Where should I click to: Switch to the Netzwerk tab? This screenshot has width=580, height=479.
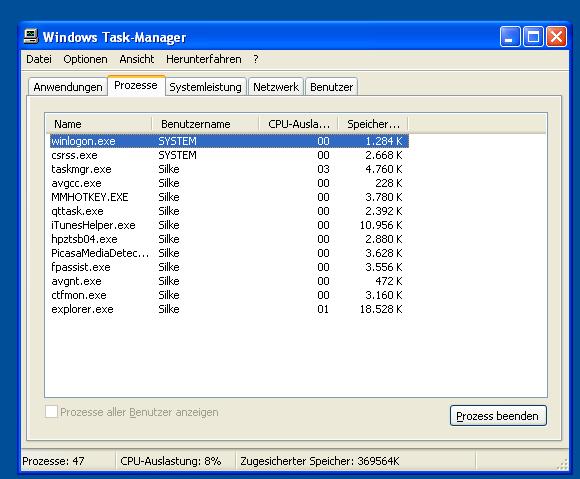(x=276, y=87)
